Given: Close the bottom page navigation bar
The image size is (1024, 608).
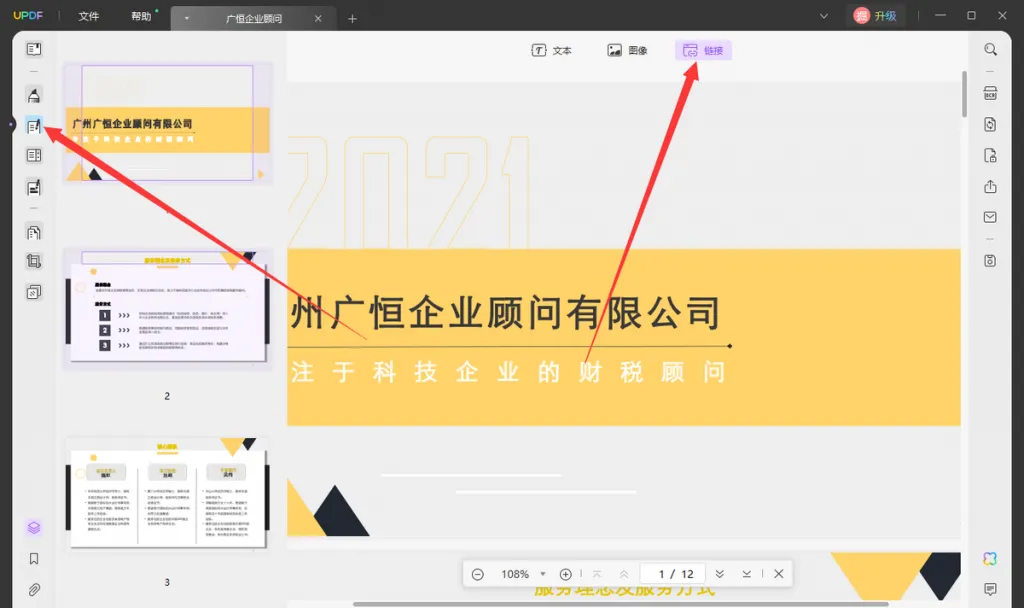Looking at the screenshot, I should click(778, 573).
